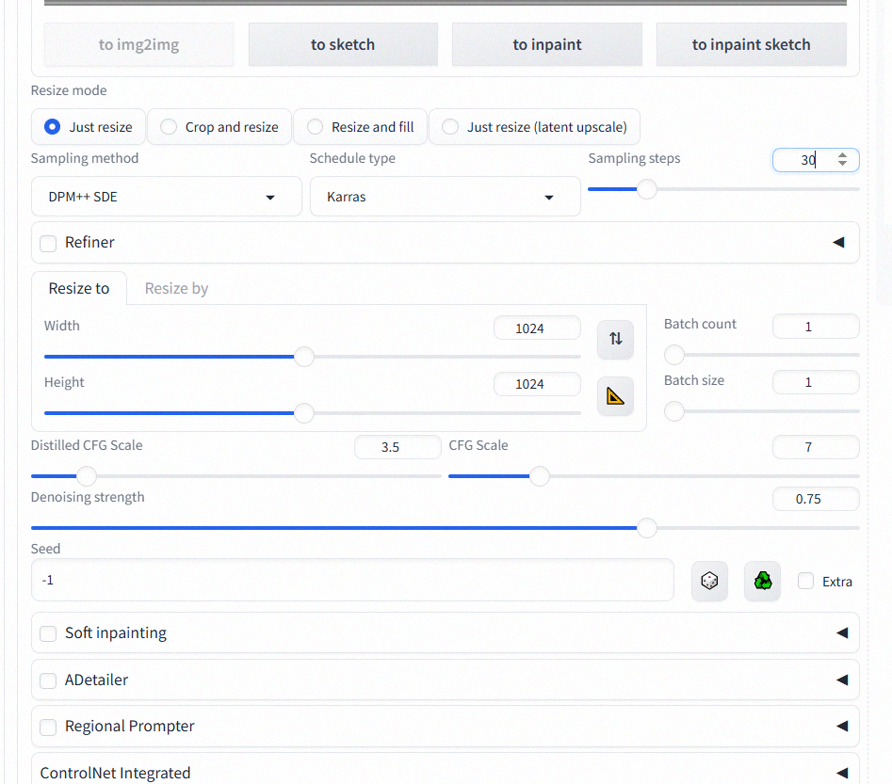Click the Height slider handle
Viewport: 892px width, 784px height.
pyautogui.click(x=304, y=413)
